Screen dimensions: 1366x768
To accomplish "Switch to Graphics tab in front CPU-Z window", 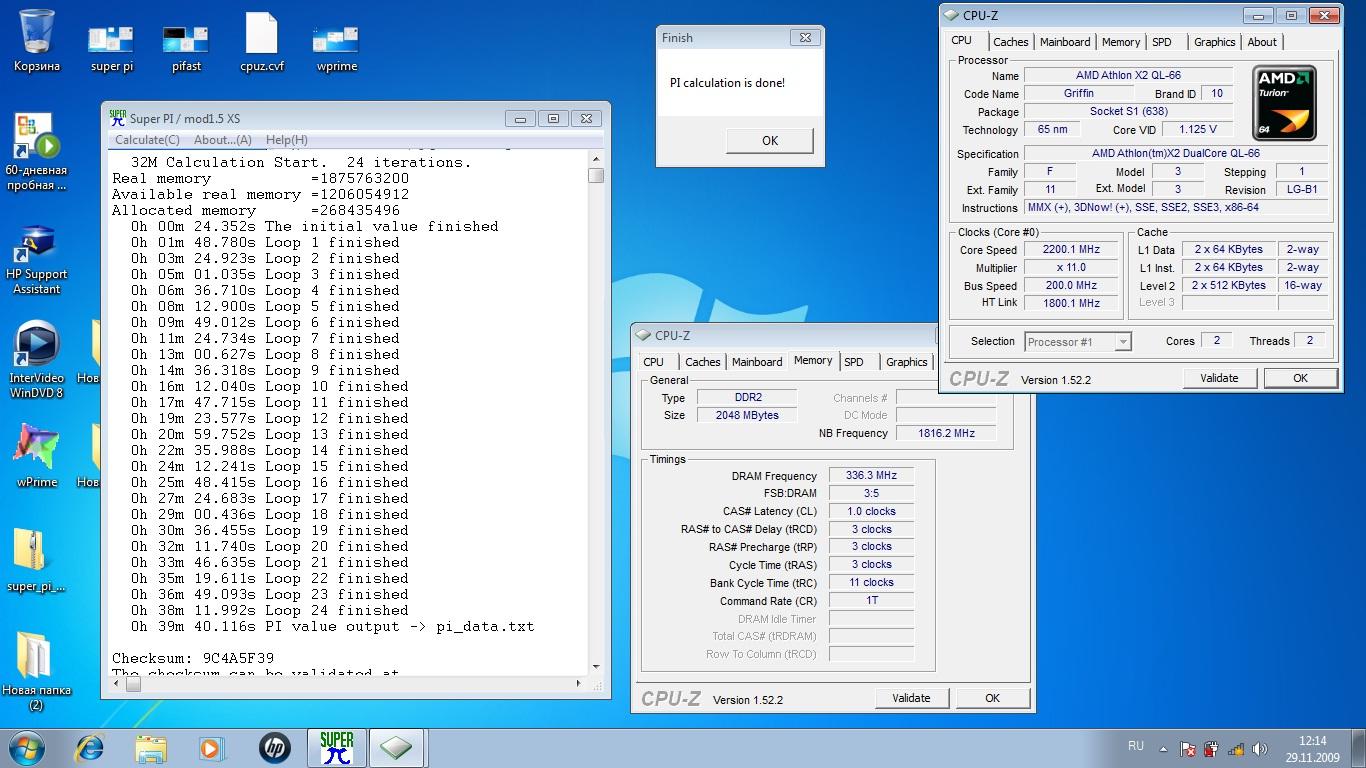I will (x=1215, y=42).
